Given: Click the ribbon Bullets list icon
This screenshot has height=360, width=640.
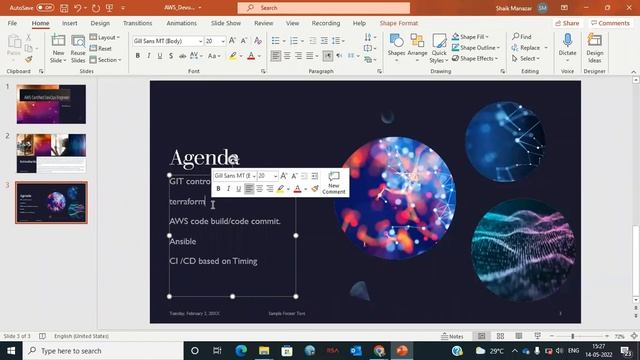Looking at the screenshot, I should (x=276, y=41).
